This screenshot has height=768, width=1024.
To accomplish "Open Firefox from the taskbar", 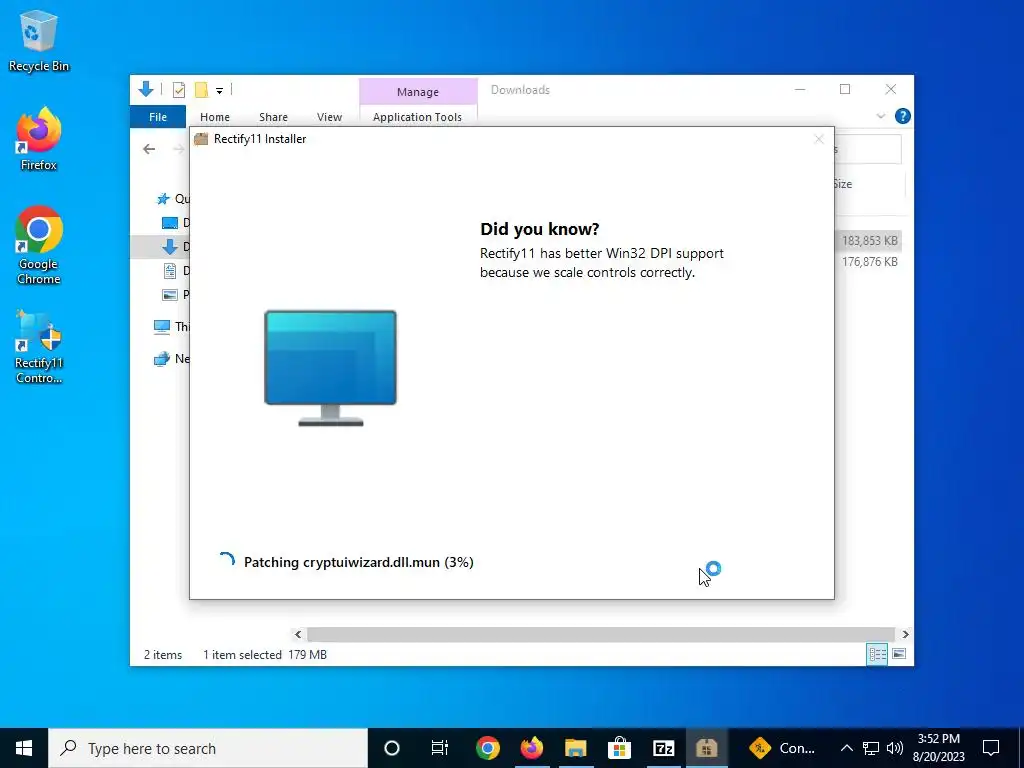I will [x=532, y=748].
